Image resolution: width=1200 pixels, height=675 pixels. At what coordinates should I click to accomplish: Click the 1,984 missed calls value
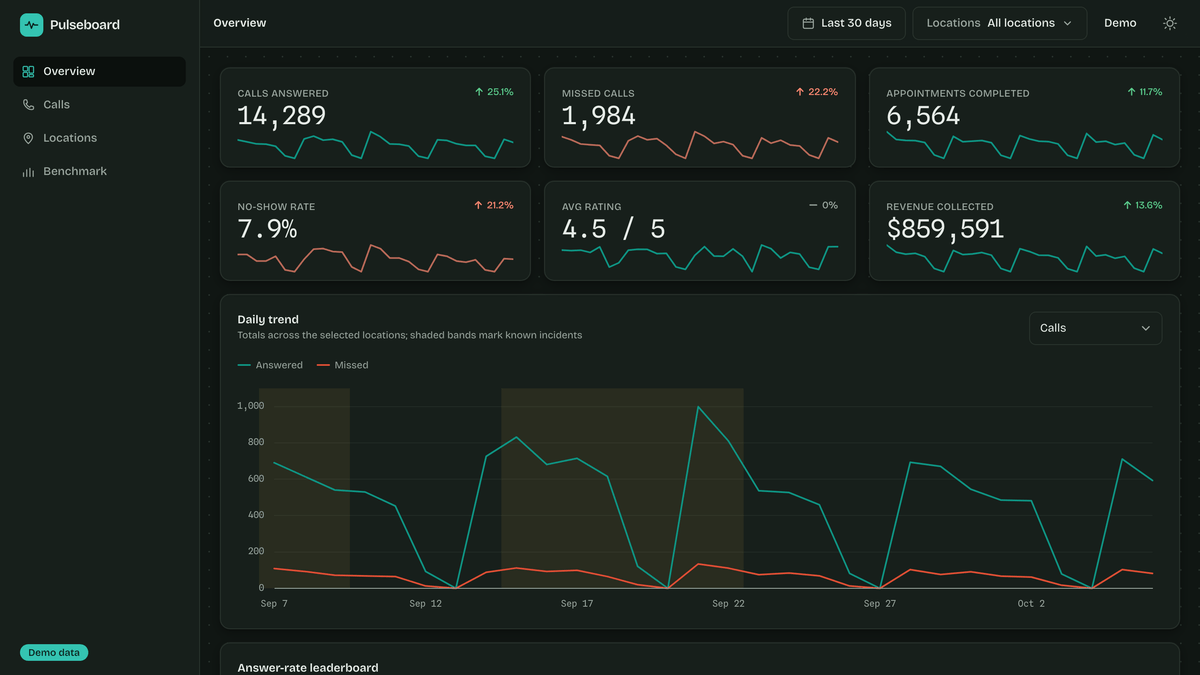[599, 116]
